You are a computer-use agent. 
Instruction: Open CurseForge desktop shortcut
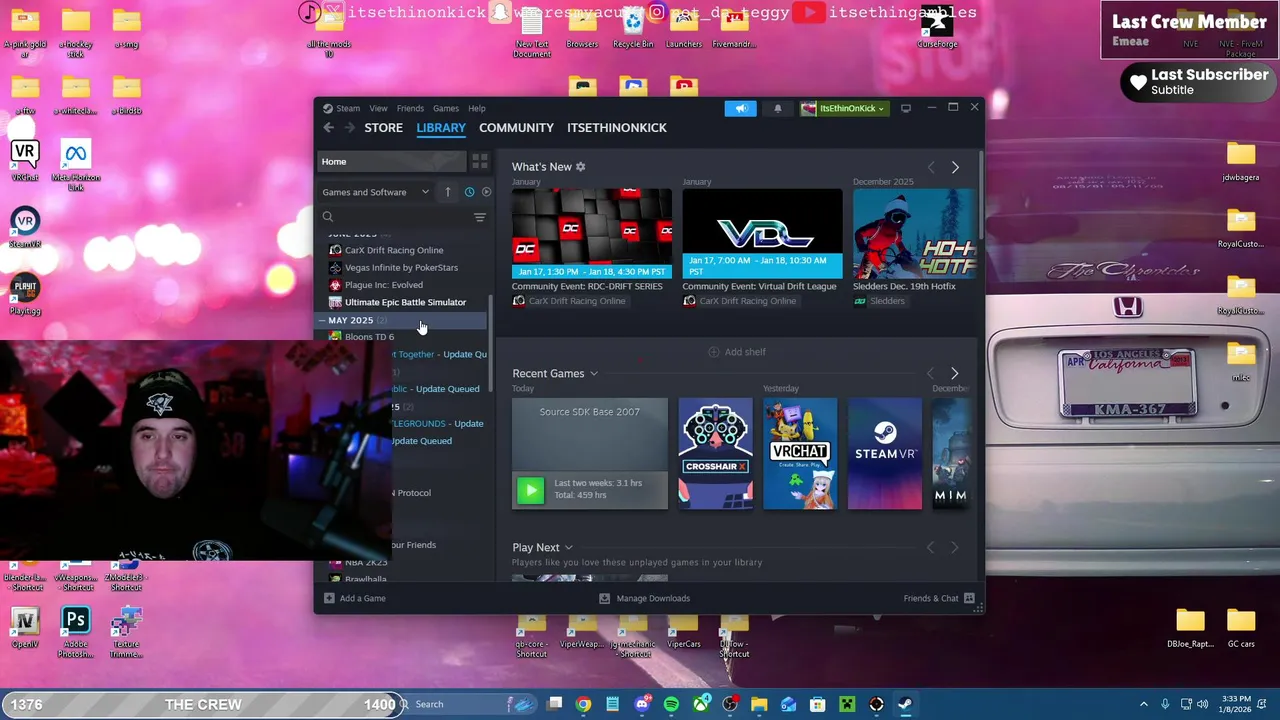pyautogui.click(x=937, y=29)
